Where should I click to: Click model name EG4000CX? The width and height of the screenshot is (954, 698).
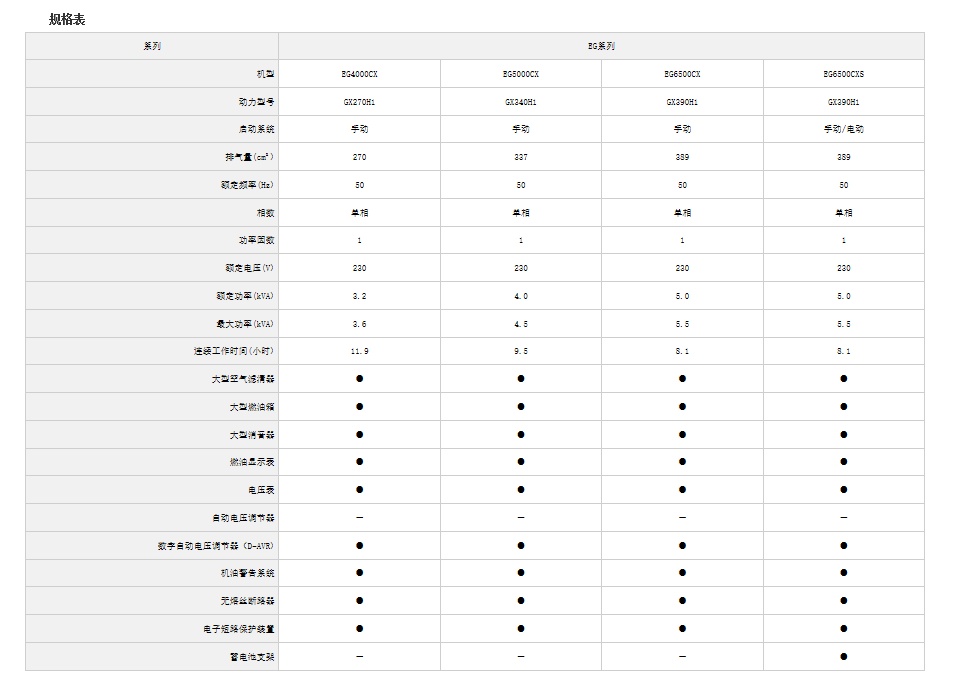[x=360, y=74]
